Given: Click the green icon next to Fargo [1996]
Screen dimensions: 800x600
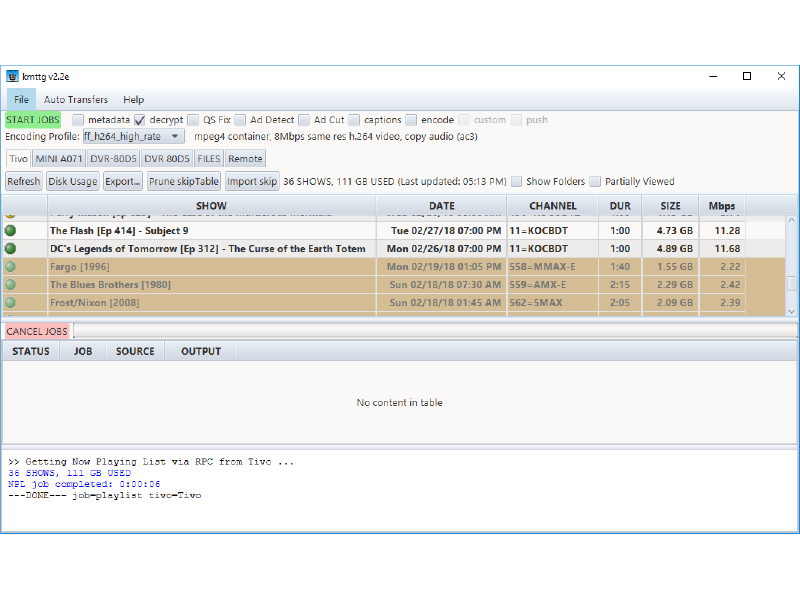Looking at the screenshot, I should (x=11, y=266).
